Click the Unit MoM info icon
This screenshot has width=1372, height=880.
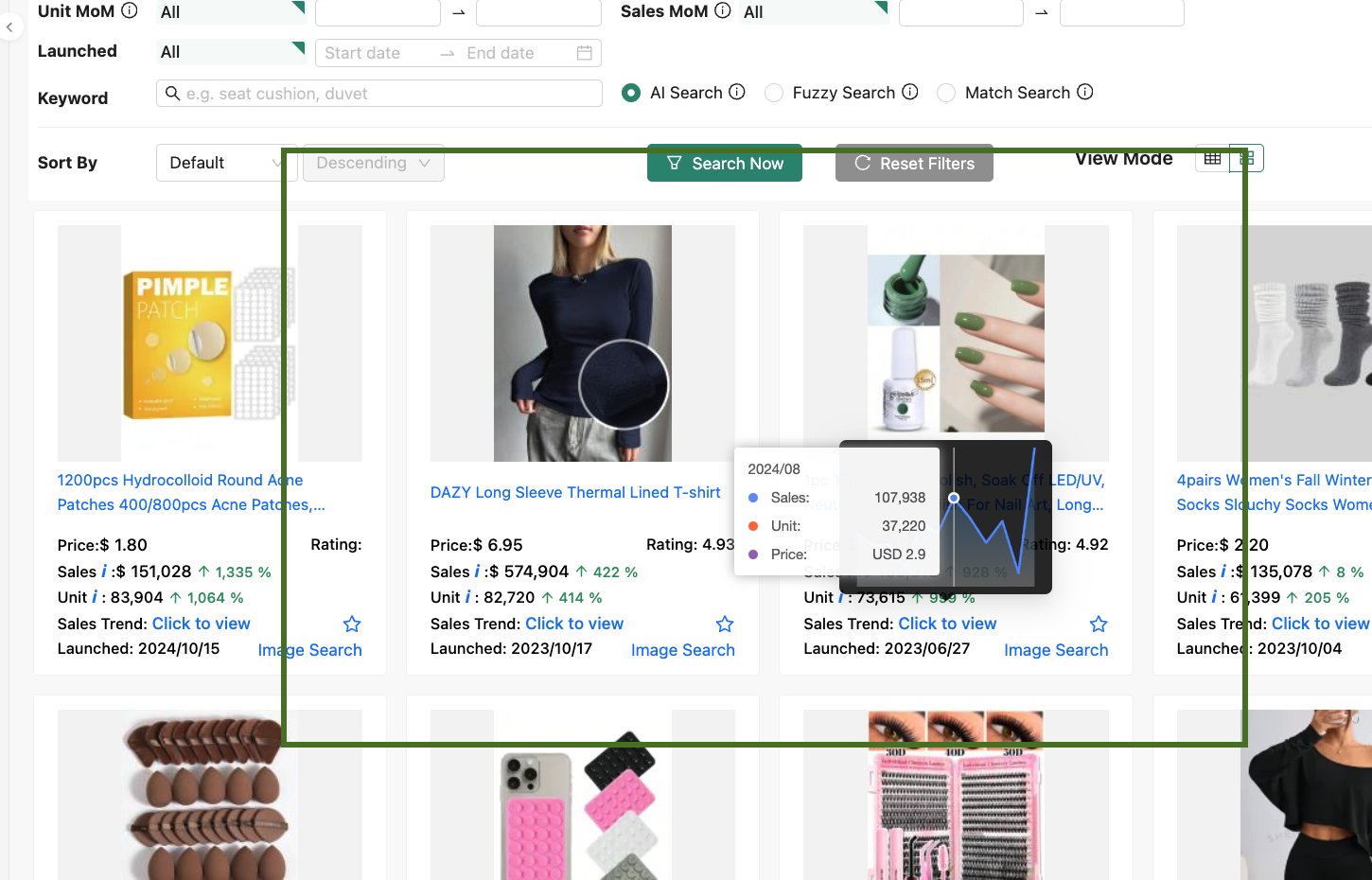point(129,10)
